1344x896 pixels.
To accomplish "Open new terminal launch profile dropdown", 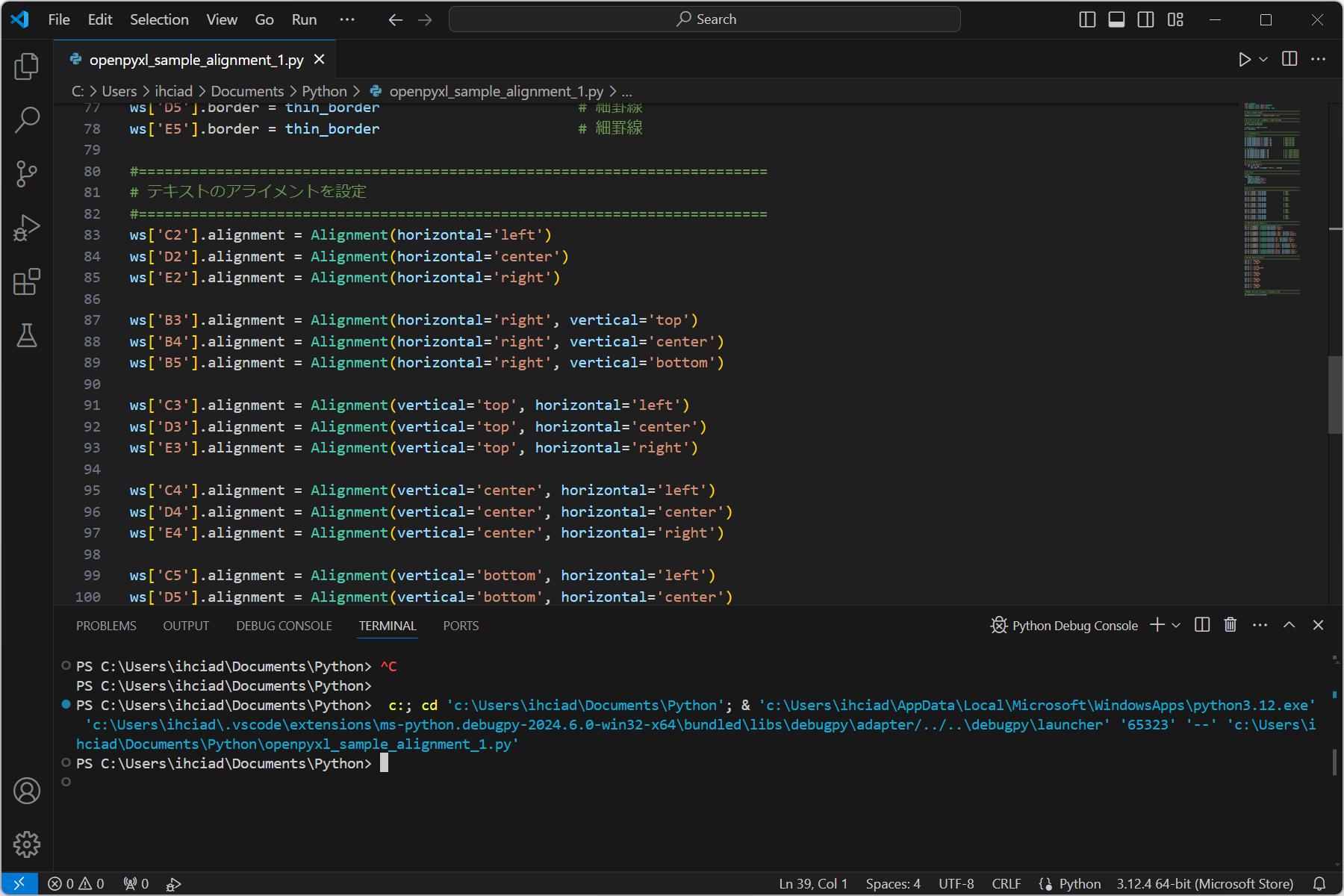I will [x=1176, y=625].
